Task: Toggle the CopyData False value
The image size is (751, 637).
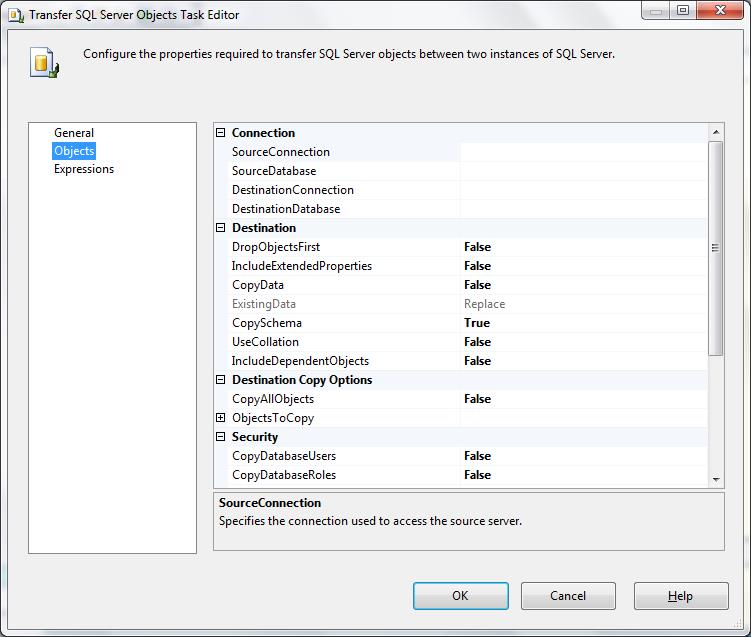Action: tap(583, 285)
